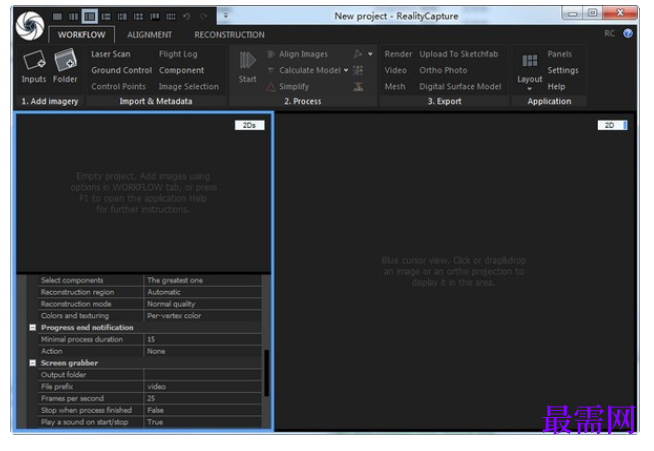Click the Undo arrow in title bar
The height and width of the screenshot is (451, 654).
click(x=187, y=17)
